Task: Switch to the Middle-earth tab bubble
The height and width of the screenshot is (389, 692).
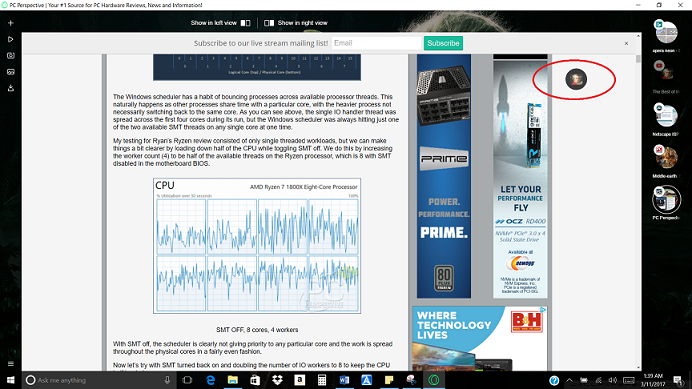Action: pos(666,158)
